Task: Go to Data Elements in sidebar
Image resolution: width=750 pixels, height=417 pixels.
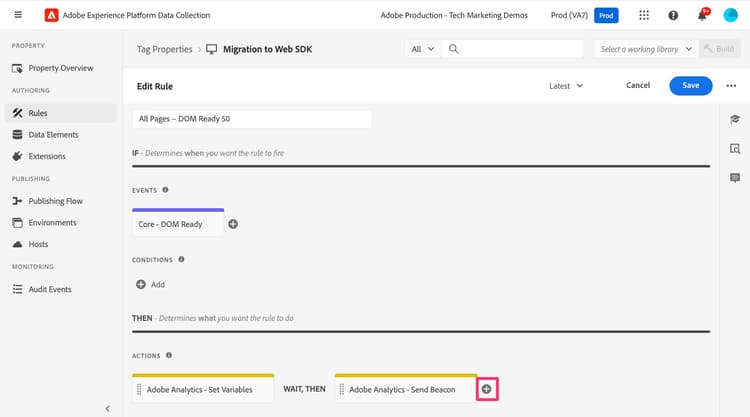Action: pyautogui.click(x=53, y=135)
